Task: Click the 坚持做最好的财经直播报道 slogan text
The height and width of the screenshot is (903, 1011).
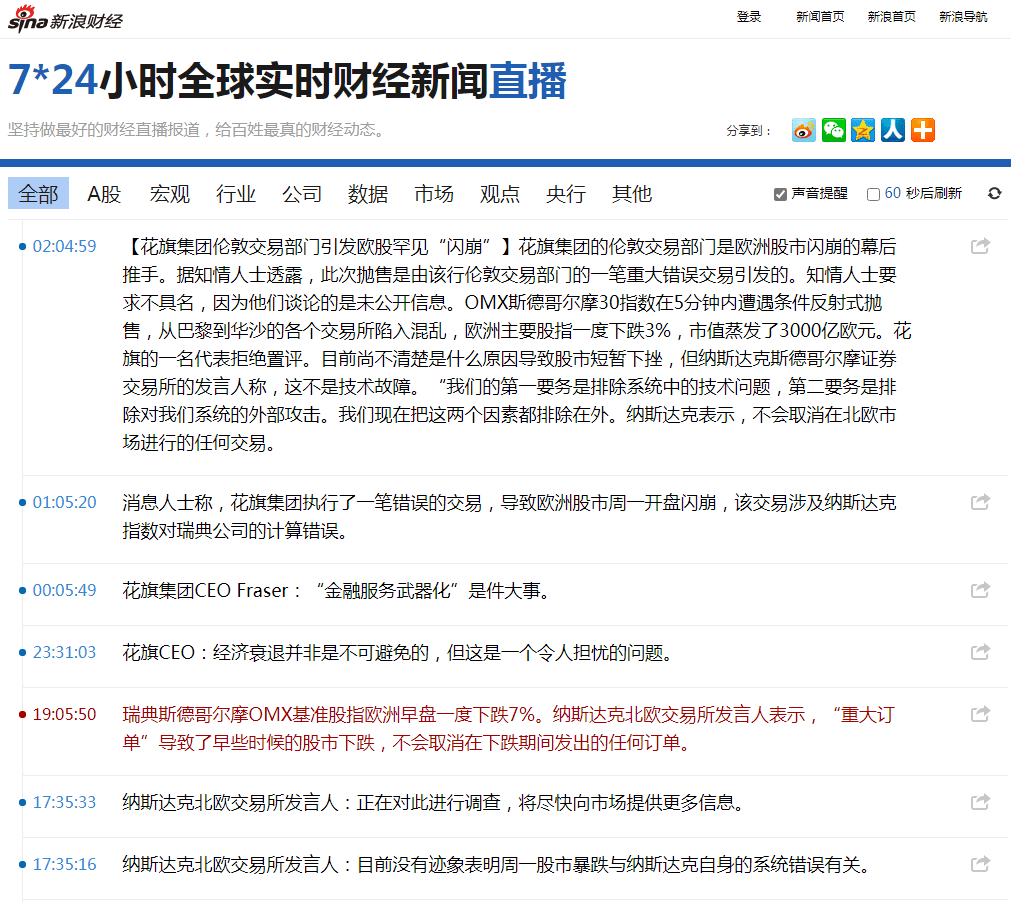Action: 197,130
